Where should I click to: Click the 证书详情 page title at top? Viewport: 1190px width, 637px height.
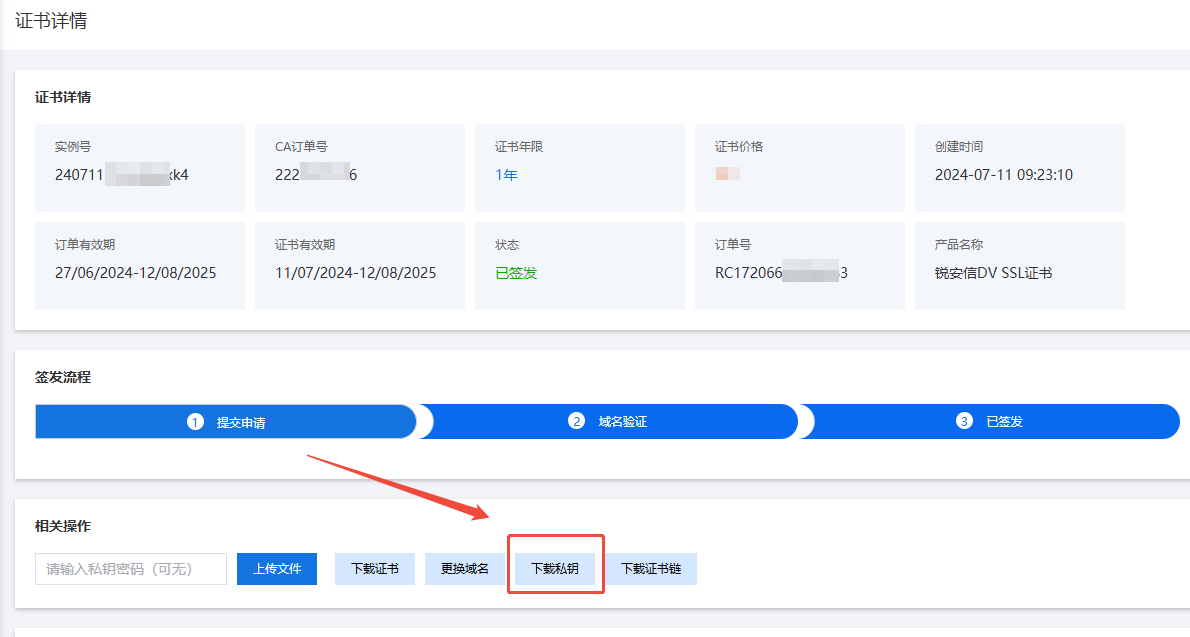(x=51, y=21)
